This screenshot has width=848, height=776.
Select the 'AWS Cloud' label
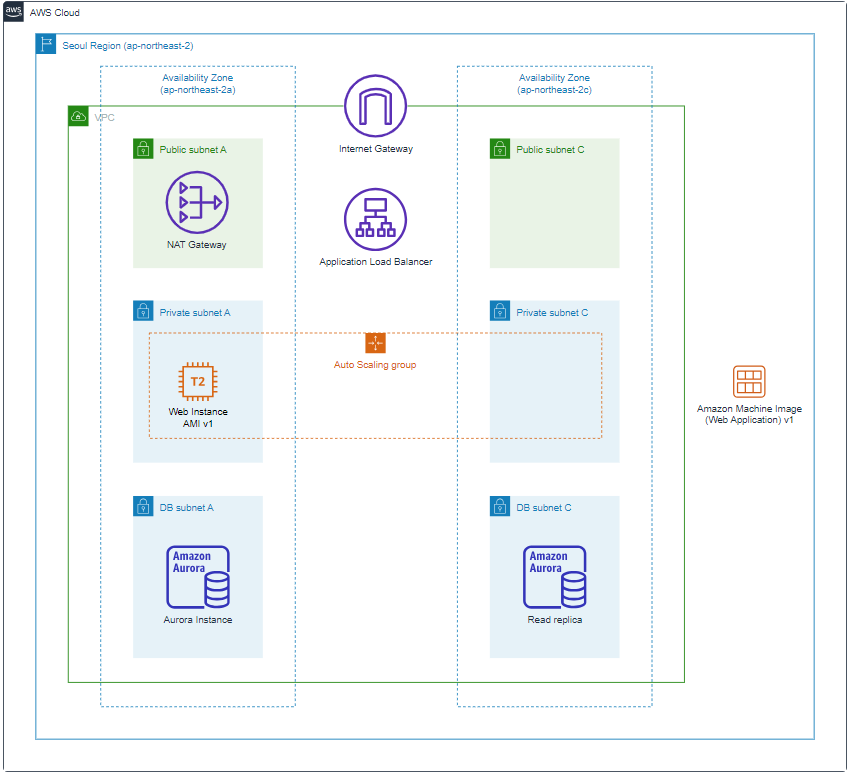[55, 12]
